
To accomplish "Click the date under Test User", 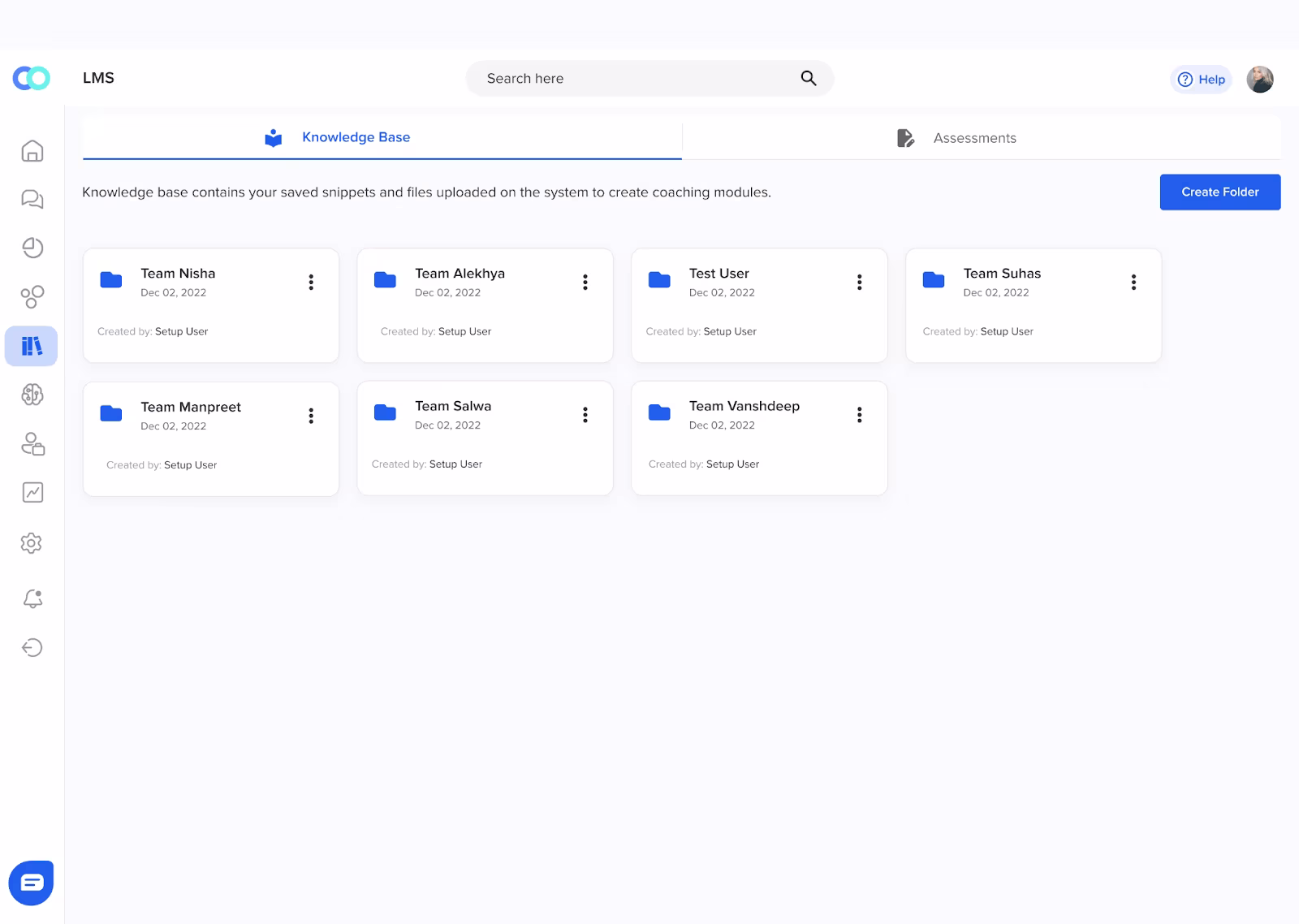I will (x=722, y=293).
